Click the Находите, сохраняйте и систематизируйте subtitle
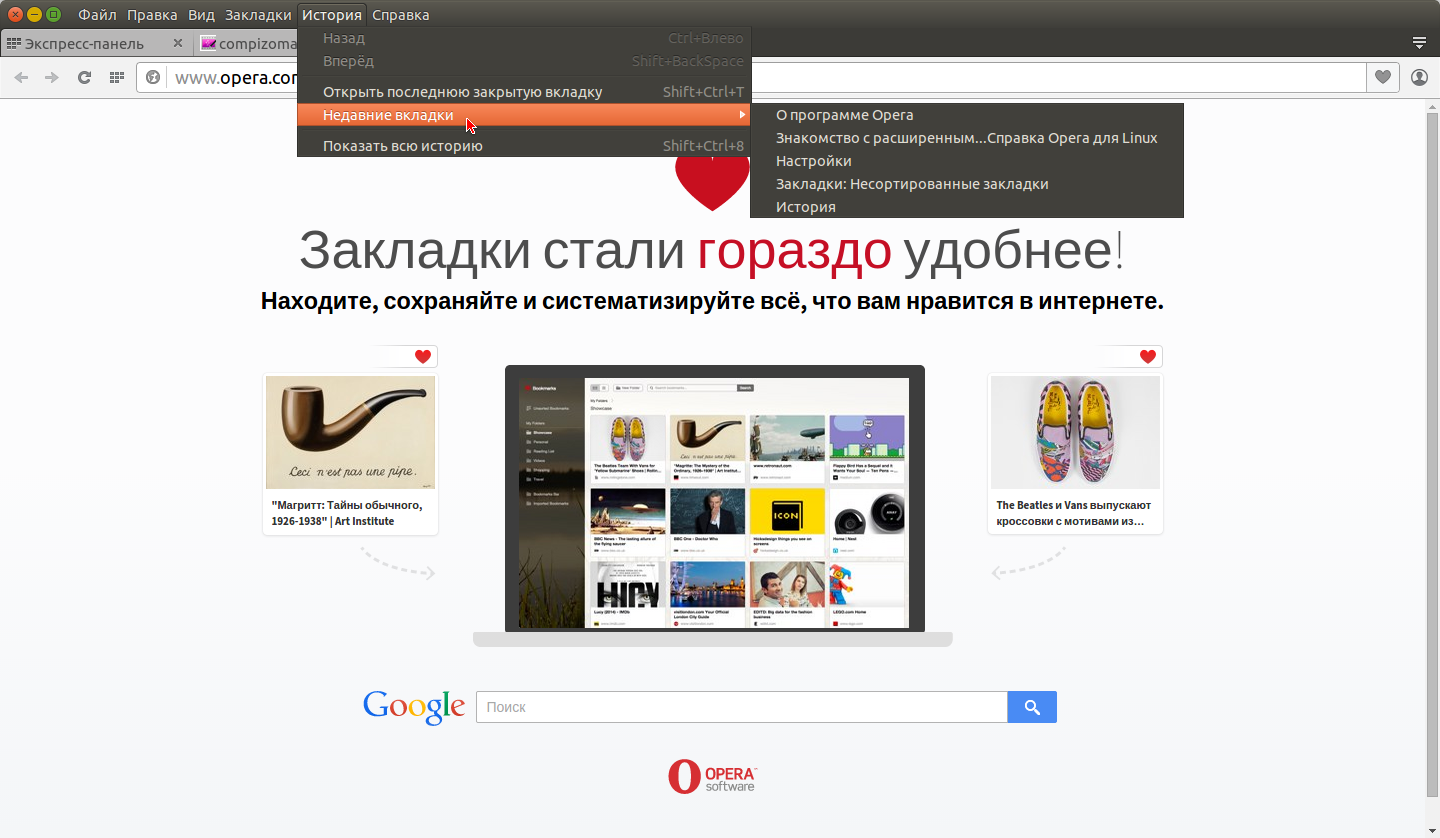The image size is (1440, 838). 712,301
